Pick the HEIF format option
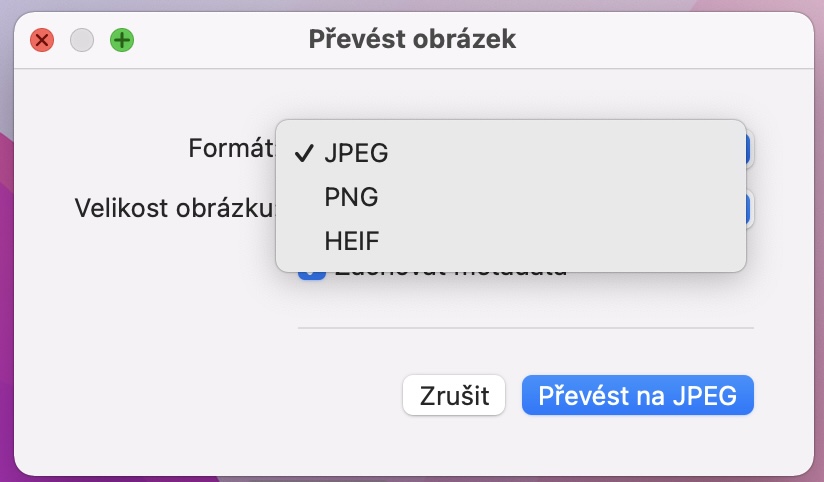The width and height of the screenshot is (824, 482). pyautogui.click(x=352, y=241)
